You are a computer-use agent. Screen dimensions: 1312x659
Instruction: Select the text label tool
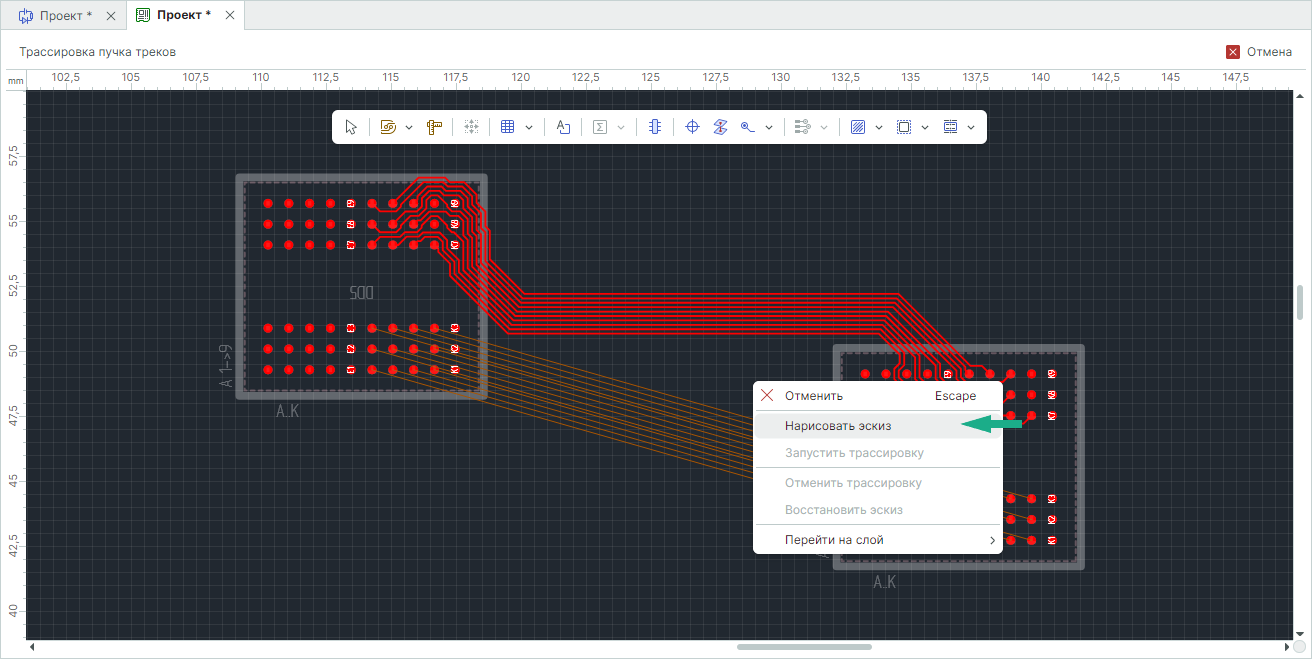tap(563, 127)
